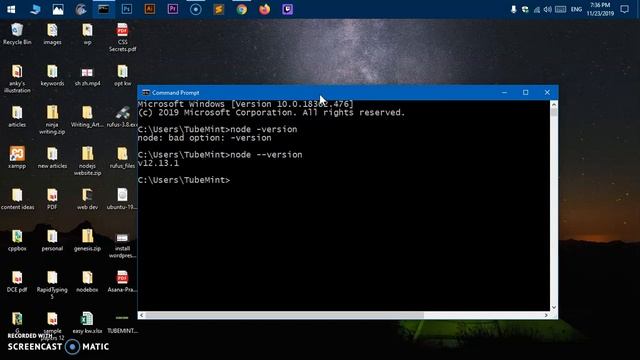Select the DCE pdf file icon
The width and height of the screenshot is (640, 360).
17,282
